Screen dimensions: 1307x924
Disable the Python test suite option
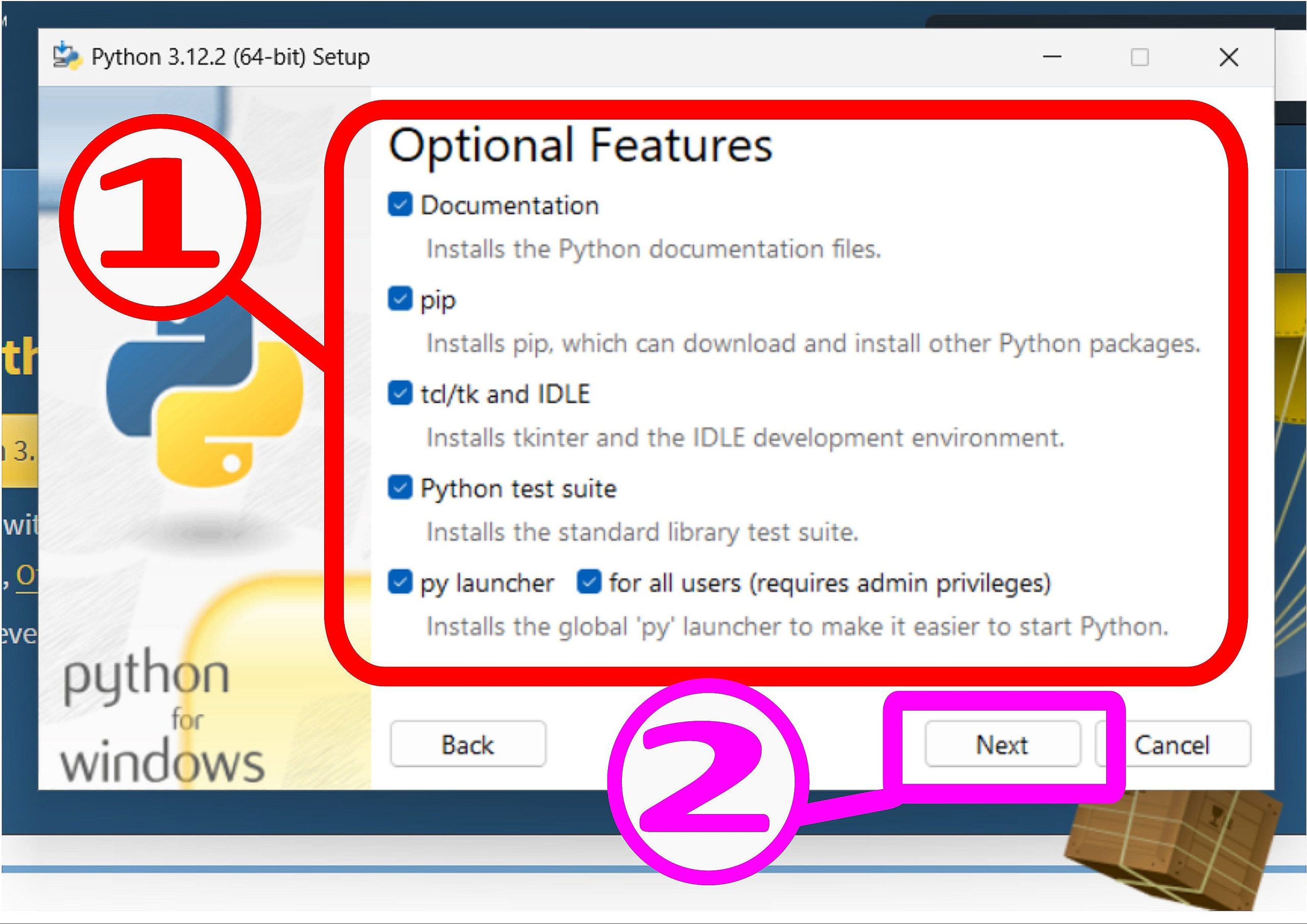[x=400, y=488]
